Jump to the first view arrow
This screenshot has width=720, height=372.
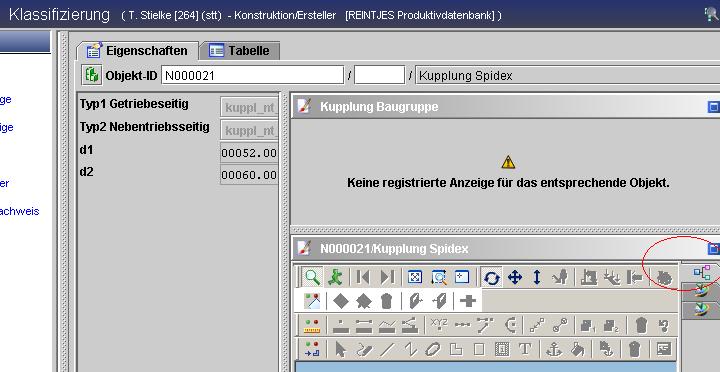point(363,277)
